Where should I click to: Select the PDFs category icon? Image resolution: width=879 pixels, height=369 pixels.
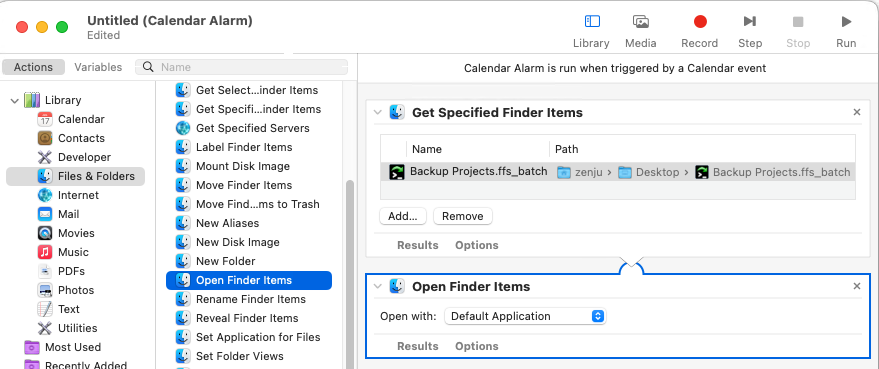45,271
